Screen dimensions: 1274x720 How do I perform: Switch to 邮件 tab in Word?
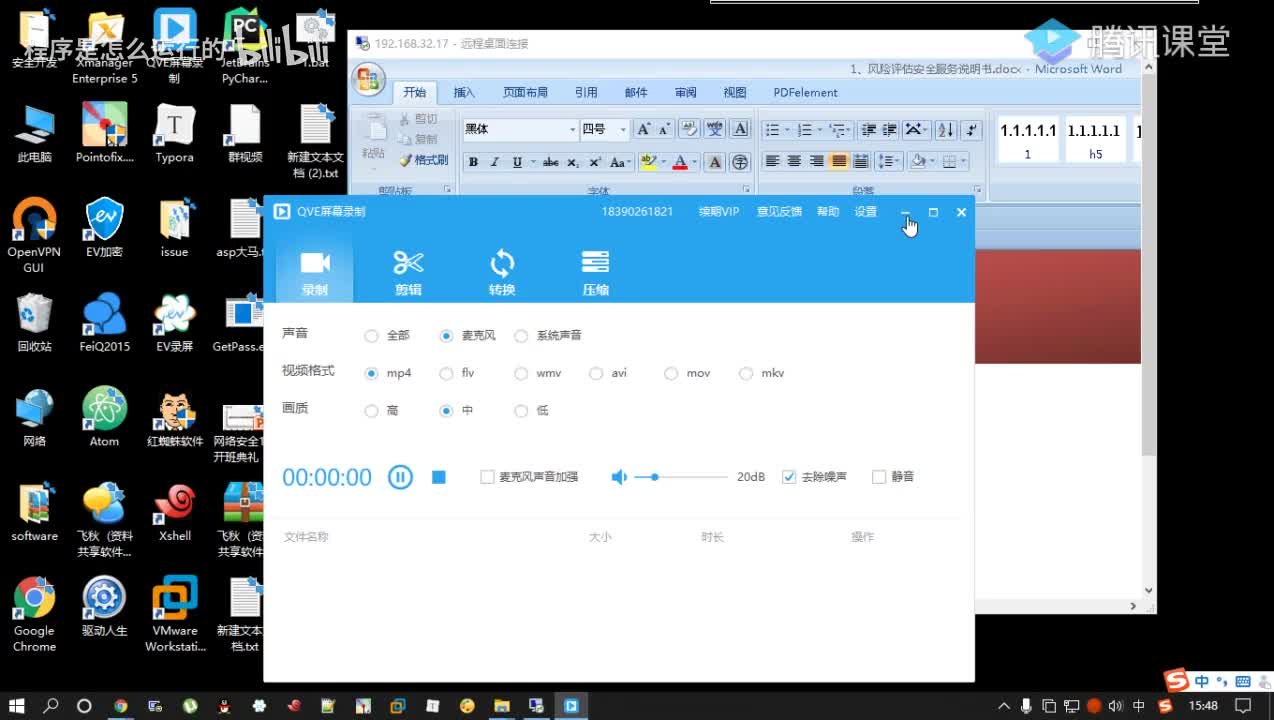pos(636,92)
